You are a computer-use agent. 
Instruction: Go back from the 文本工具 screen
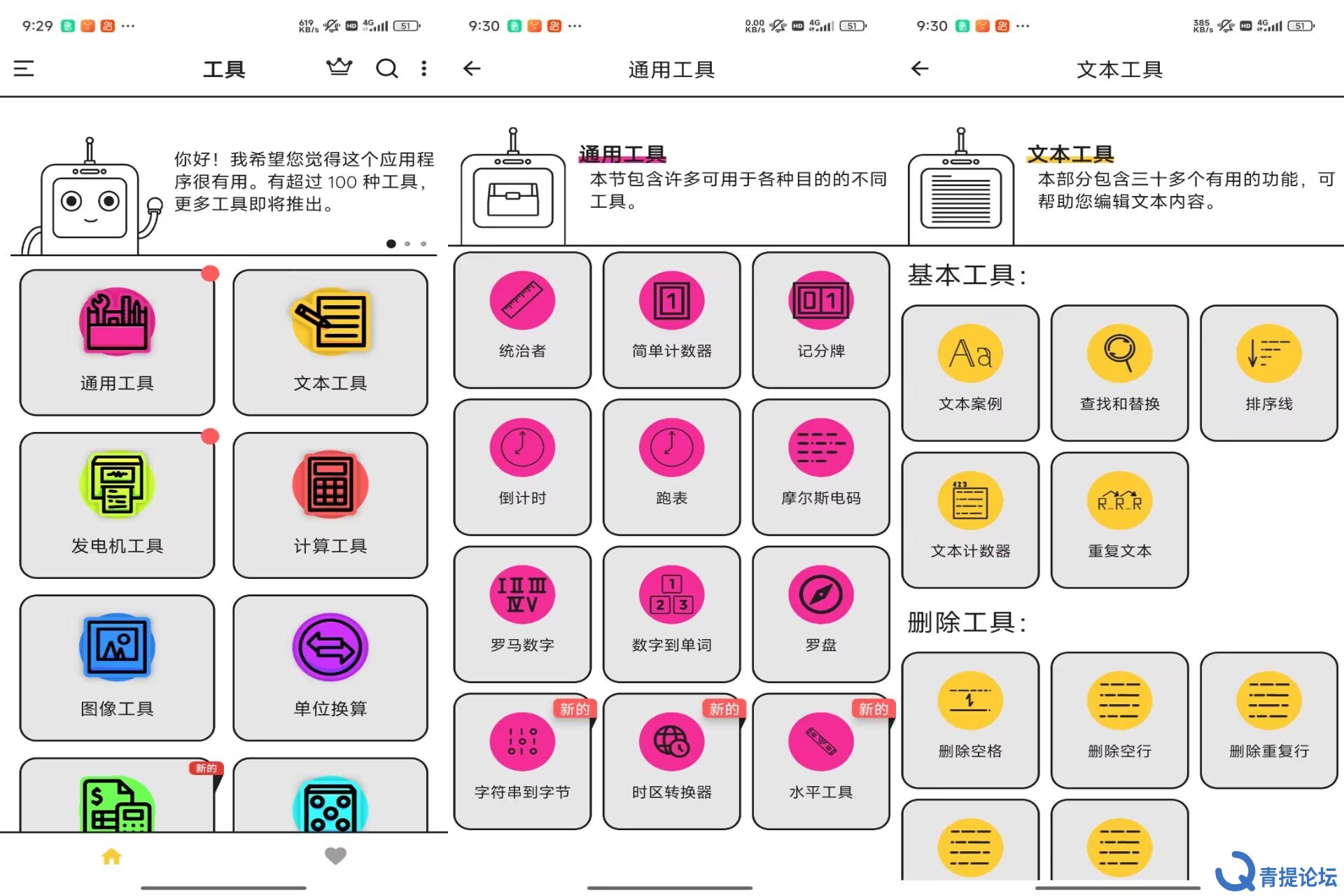pos(920,69)
